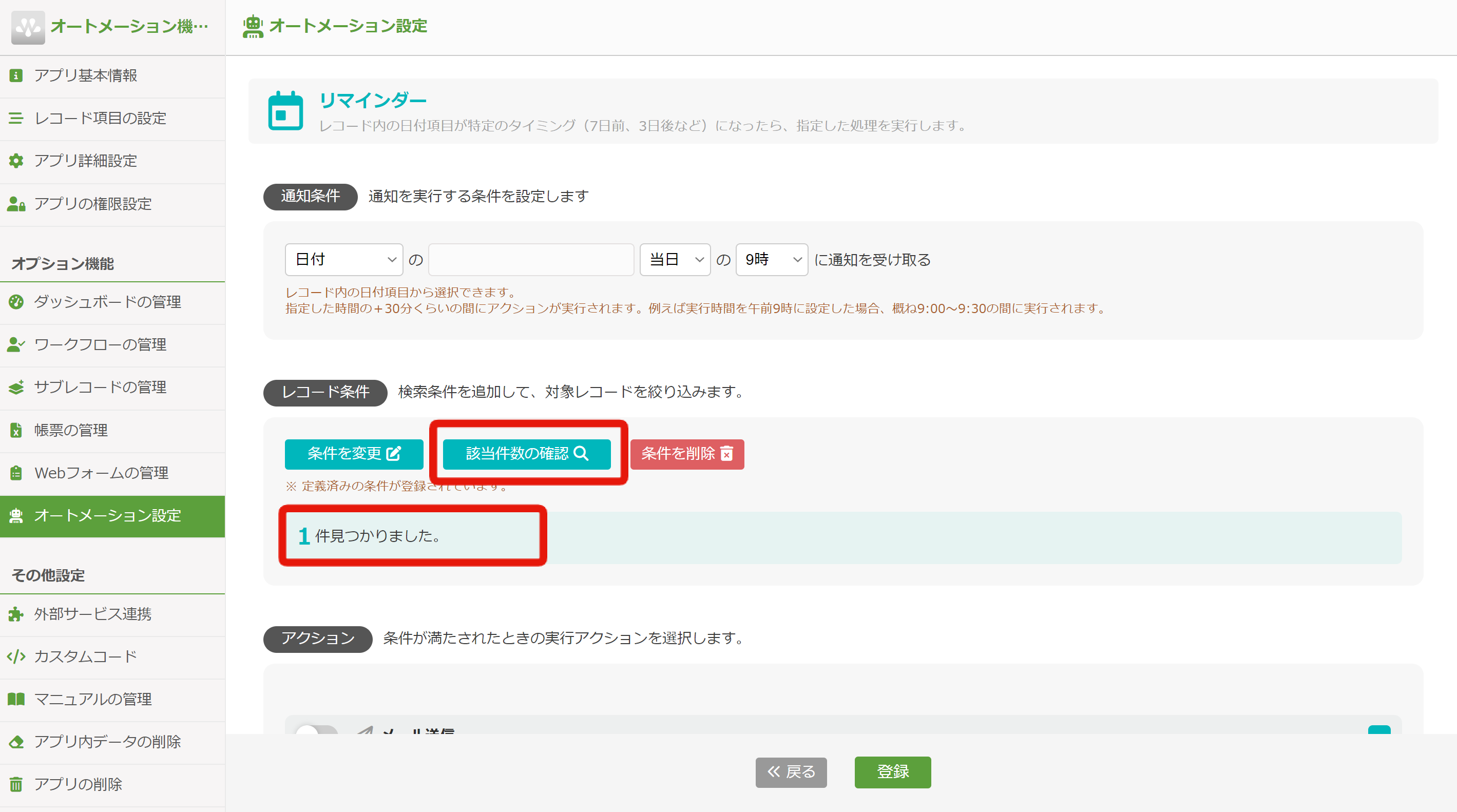Change notification time via 9時 dropdown
This screenshot has height=812, width=1457.
coord(771,260)
